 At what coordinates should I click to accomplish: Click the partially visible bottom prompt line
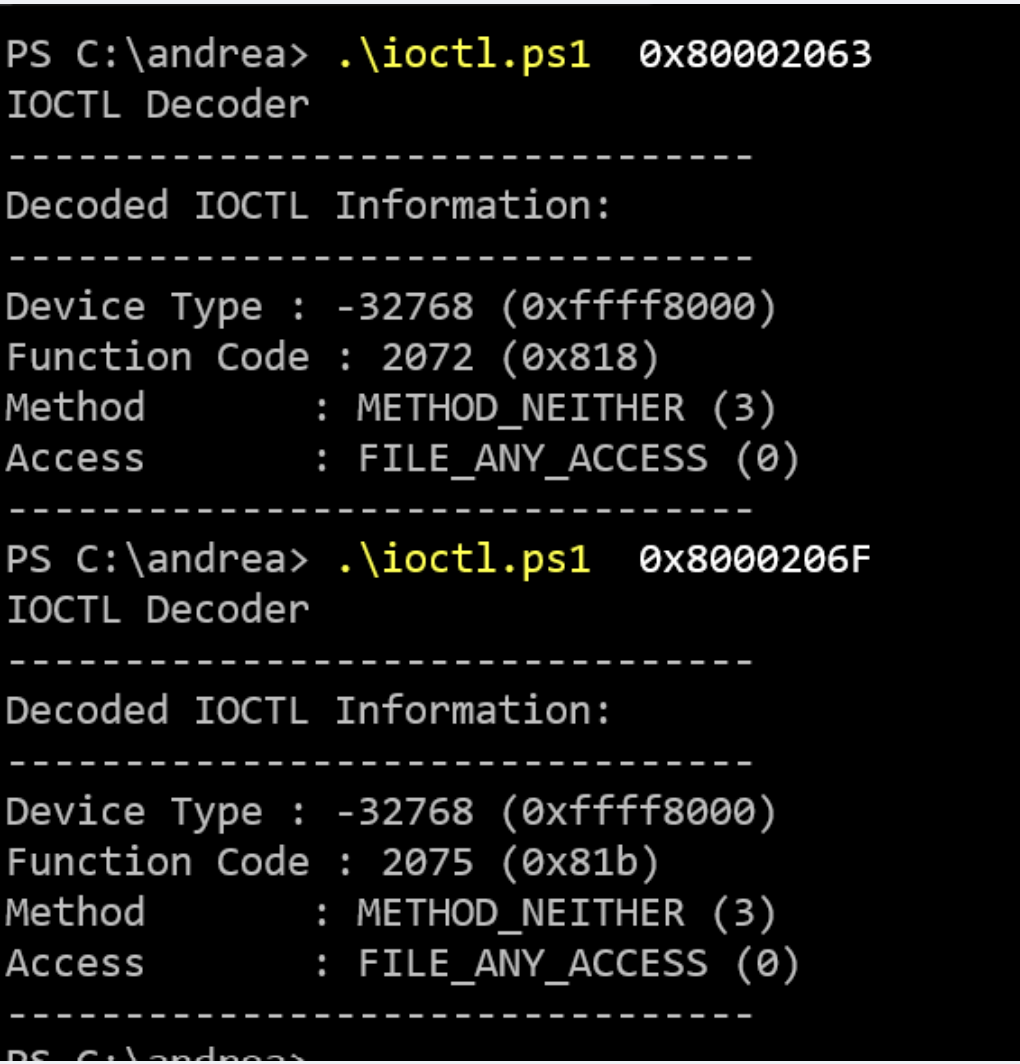point(157,1054)
